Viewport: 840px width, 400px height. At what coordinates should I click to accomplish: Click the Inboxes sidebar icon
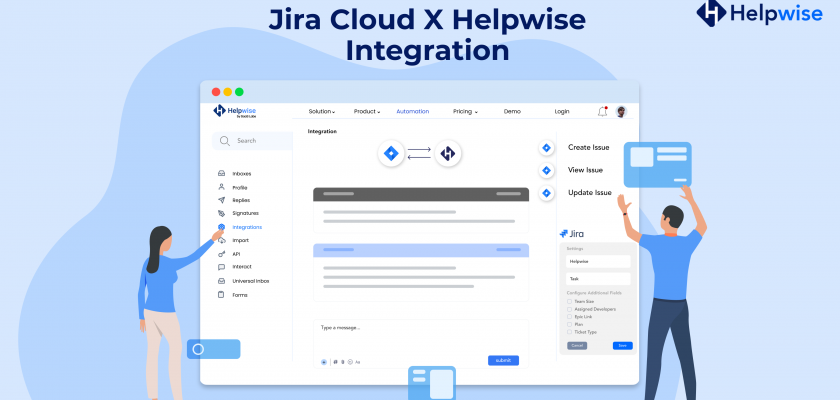(x=221, y=173)
